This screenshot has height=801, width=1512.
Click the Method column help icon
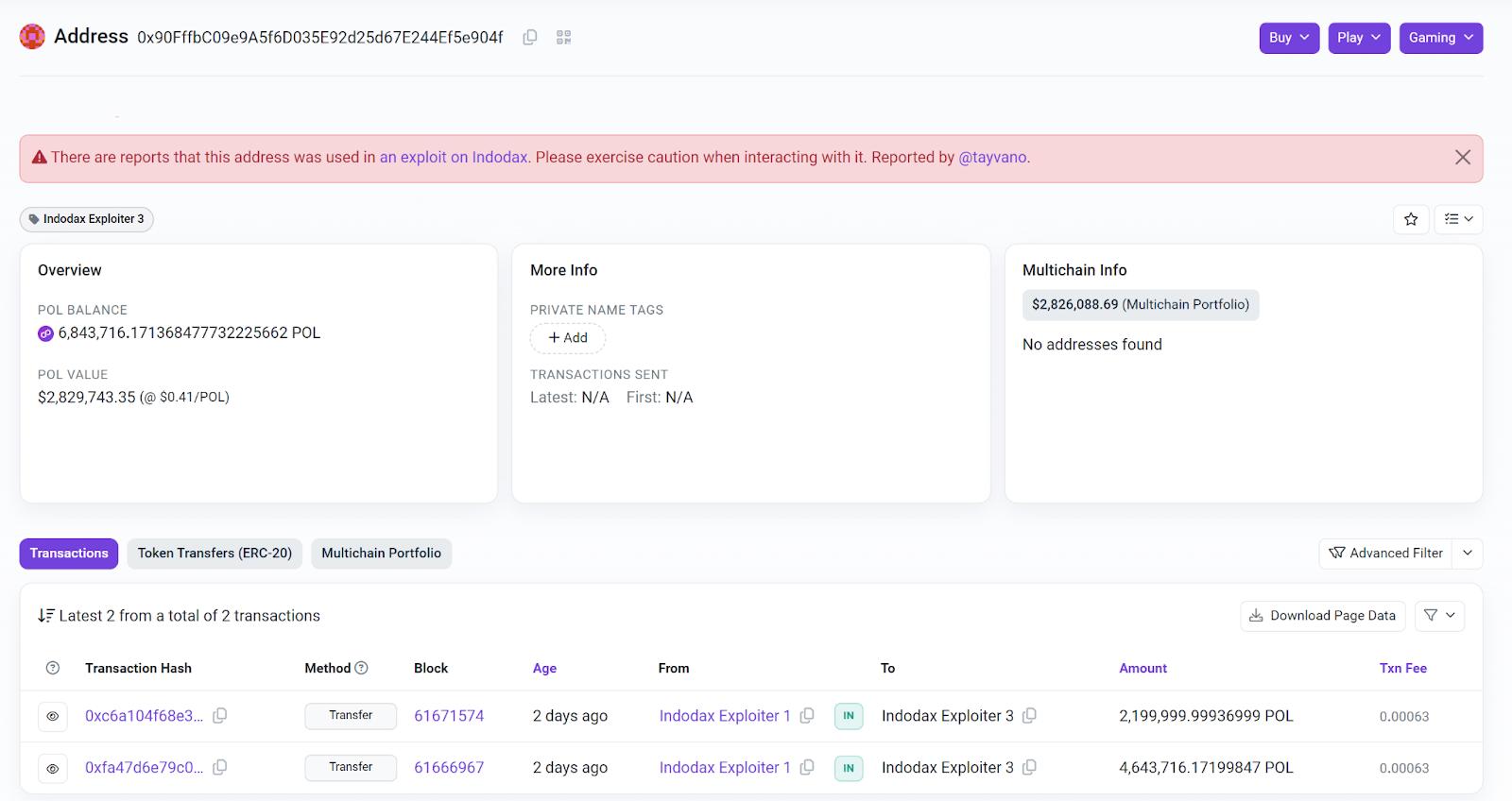[x=361, y=668]
